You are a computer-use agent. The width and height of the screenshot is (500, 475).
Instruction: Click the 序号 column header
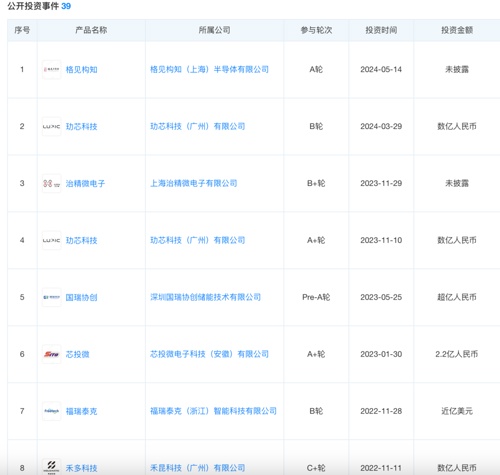point(22,30)
